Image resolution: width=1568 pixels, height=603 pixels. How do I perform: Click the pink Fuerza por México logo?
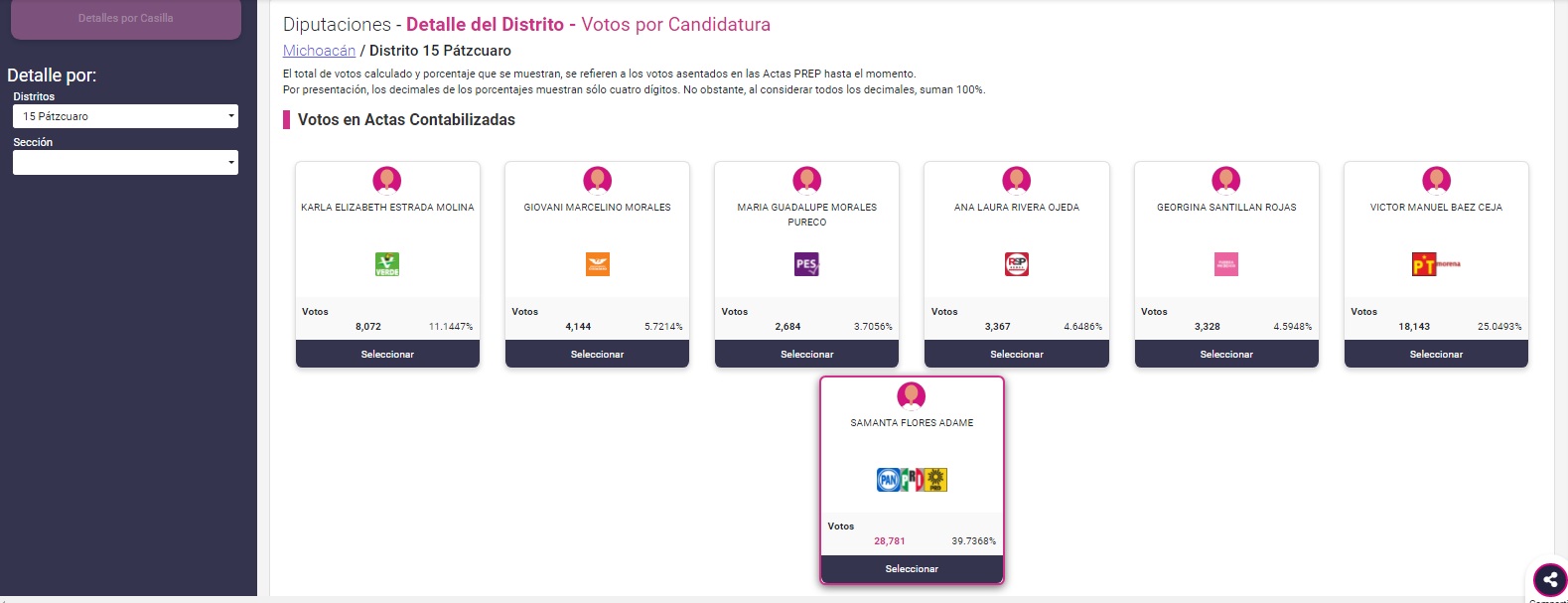pyautogui.click(x=1226, y=264)
